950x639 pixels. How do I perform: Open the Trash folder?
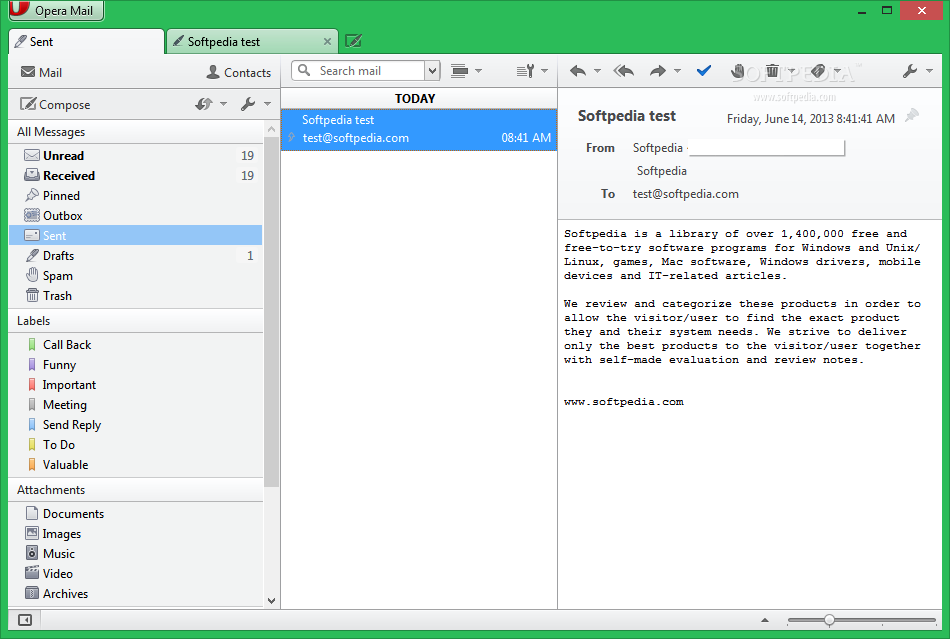[x=136, y=296]
